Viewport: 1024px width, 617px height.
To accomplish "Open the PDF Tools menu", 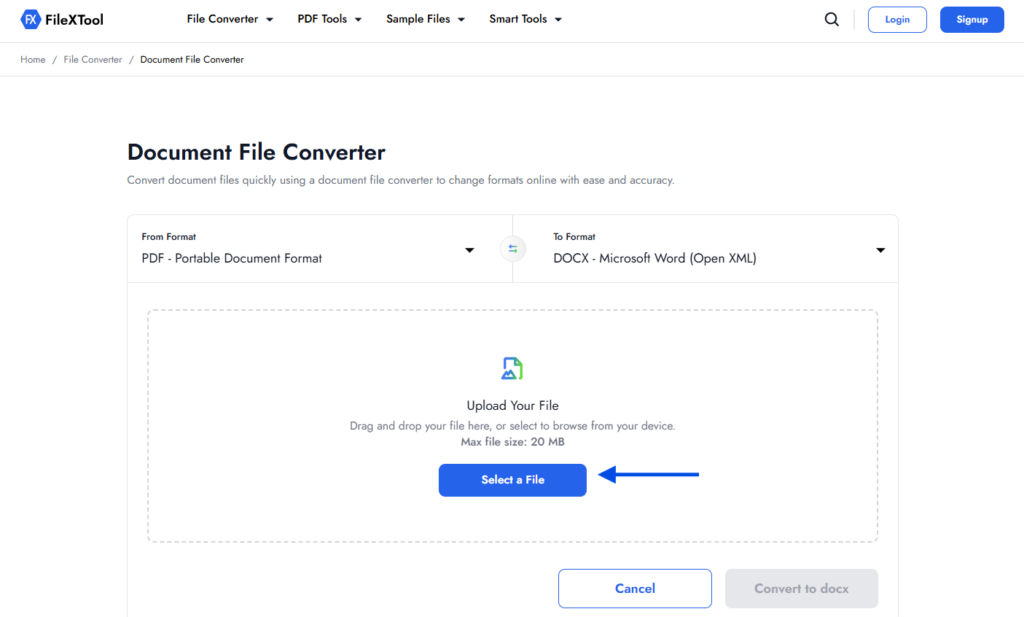I will [x=329, y=18].
